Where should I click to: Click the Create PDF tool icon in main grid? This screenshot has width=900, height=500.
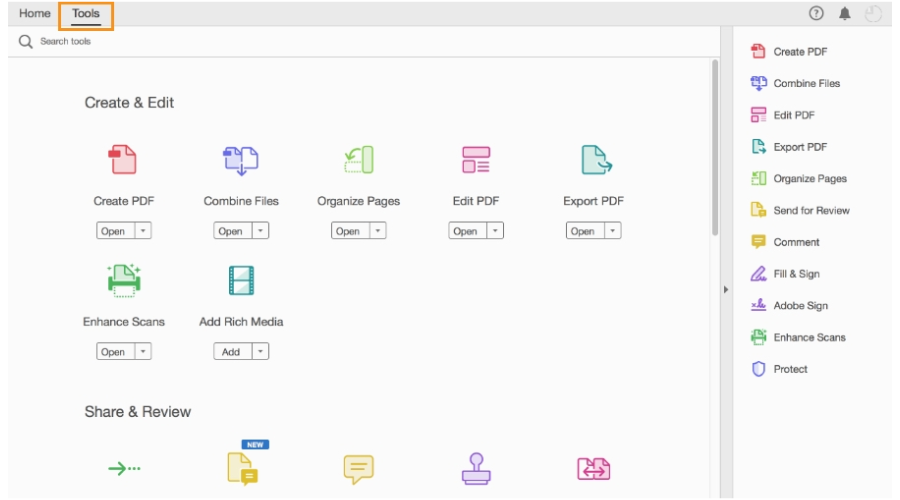123,160
